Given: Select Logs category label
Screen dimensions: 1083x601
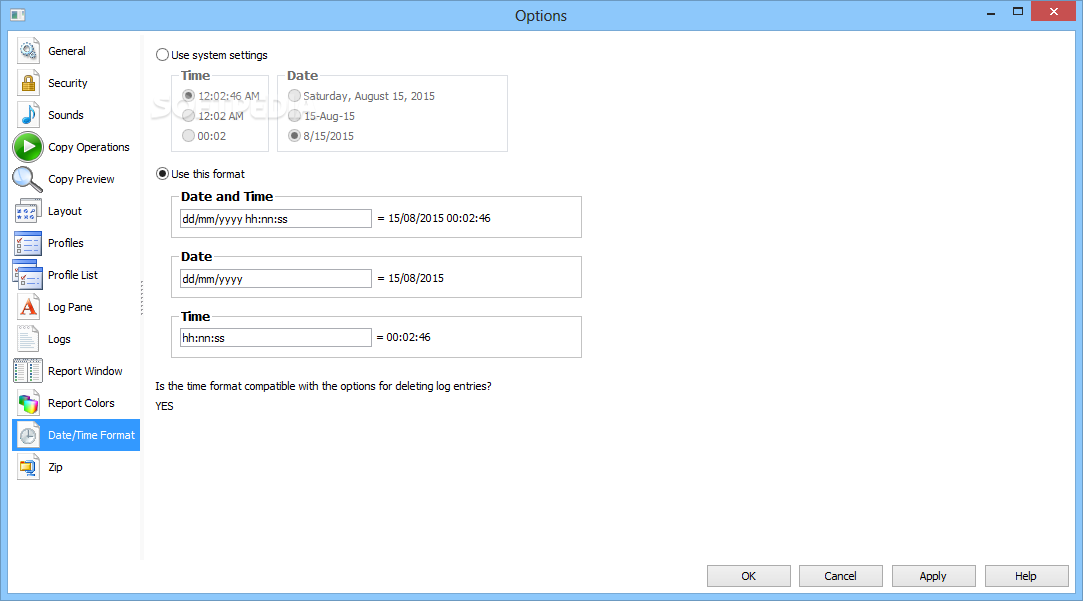Looking at the screenshot, I should [x=59, y=339].
